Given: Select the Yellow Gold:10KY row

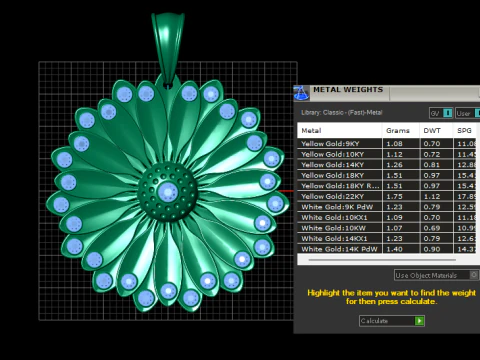Looking at the screenshot, I should [x=387, y=154].
